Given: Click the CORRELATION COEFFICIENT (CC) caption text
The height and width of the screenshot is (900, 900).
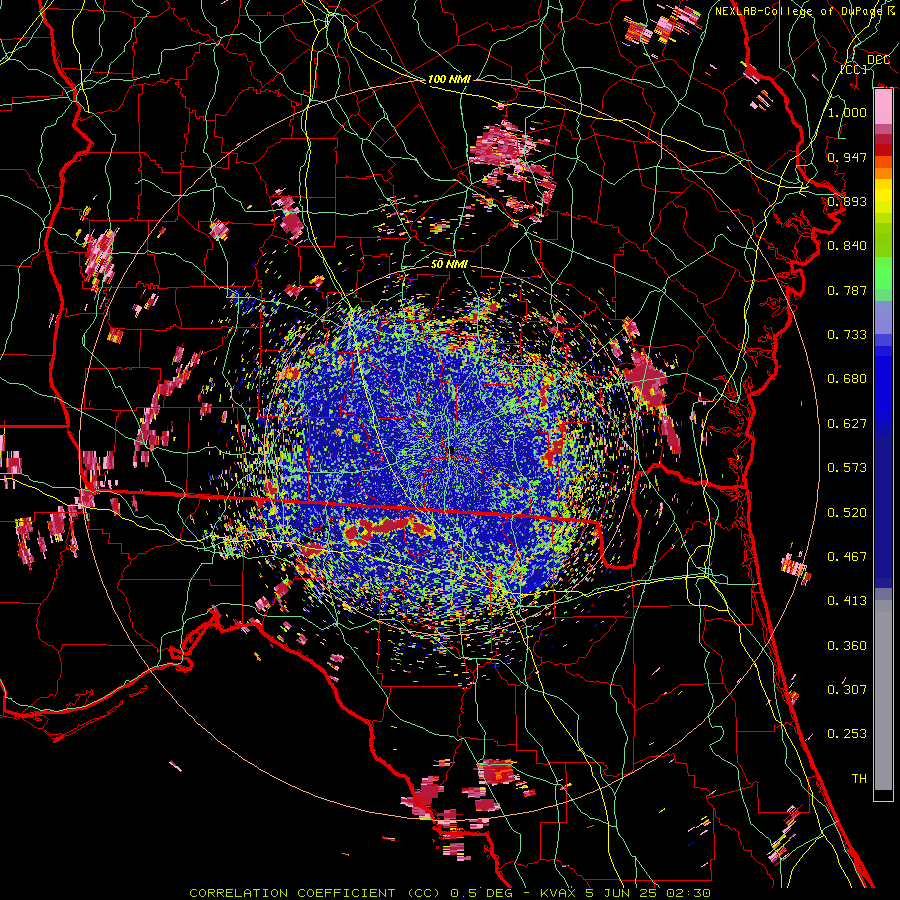Looking at the screenshot, I should [x=316, y=893].
